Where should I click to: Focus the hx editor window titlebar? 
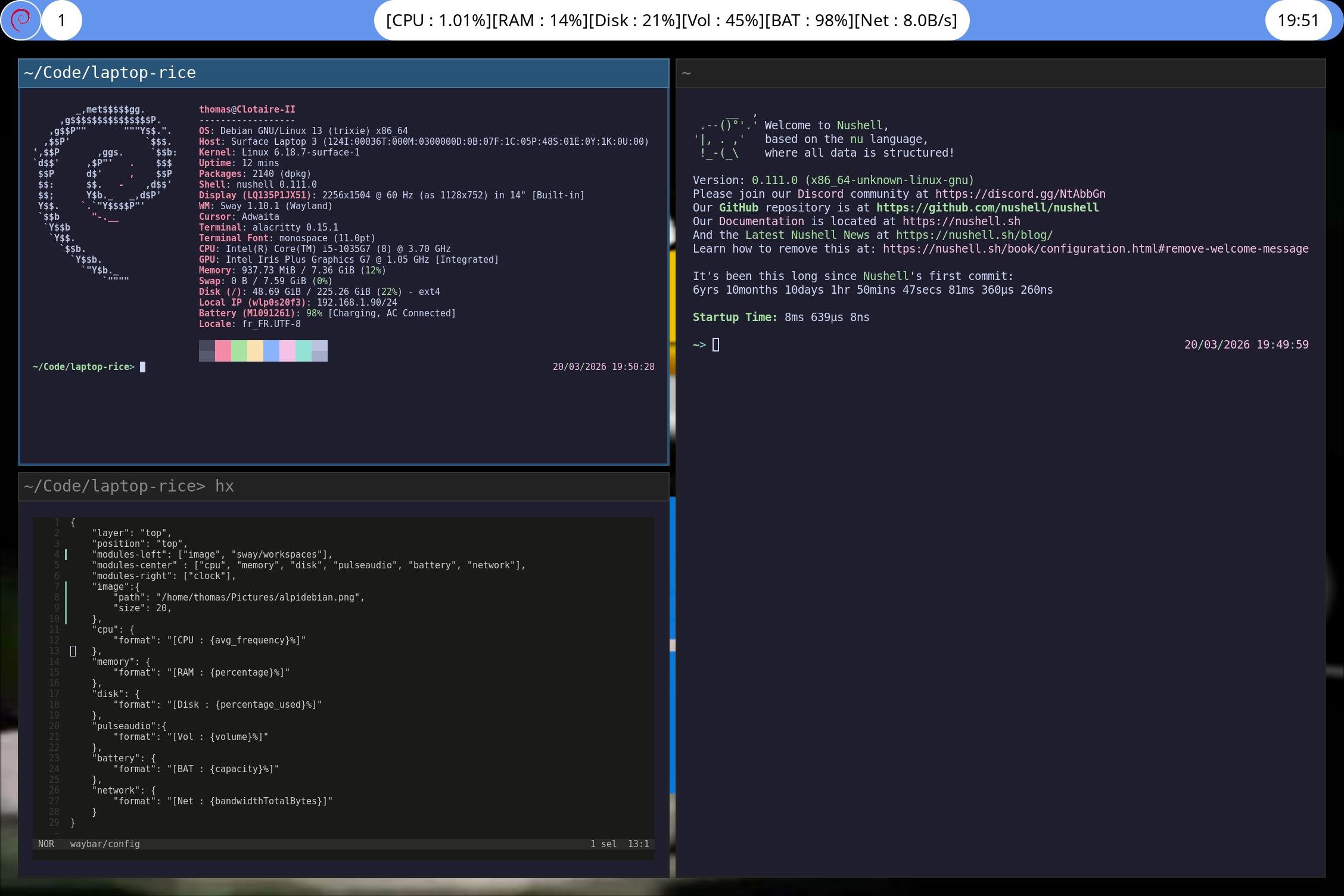click(x=129, y=486)
